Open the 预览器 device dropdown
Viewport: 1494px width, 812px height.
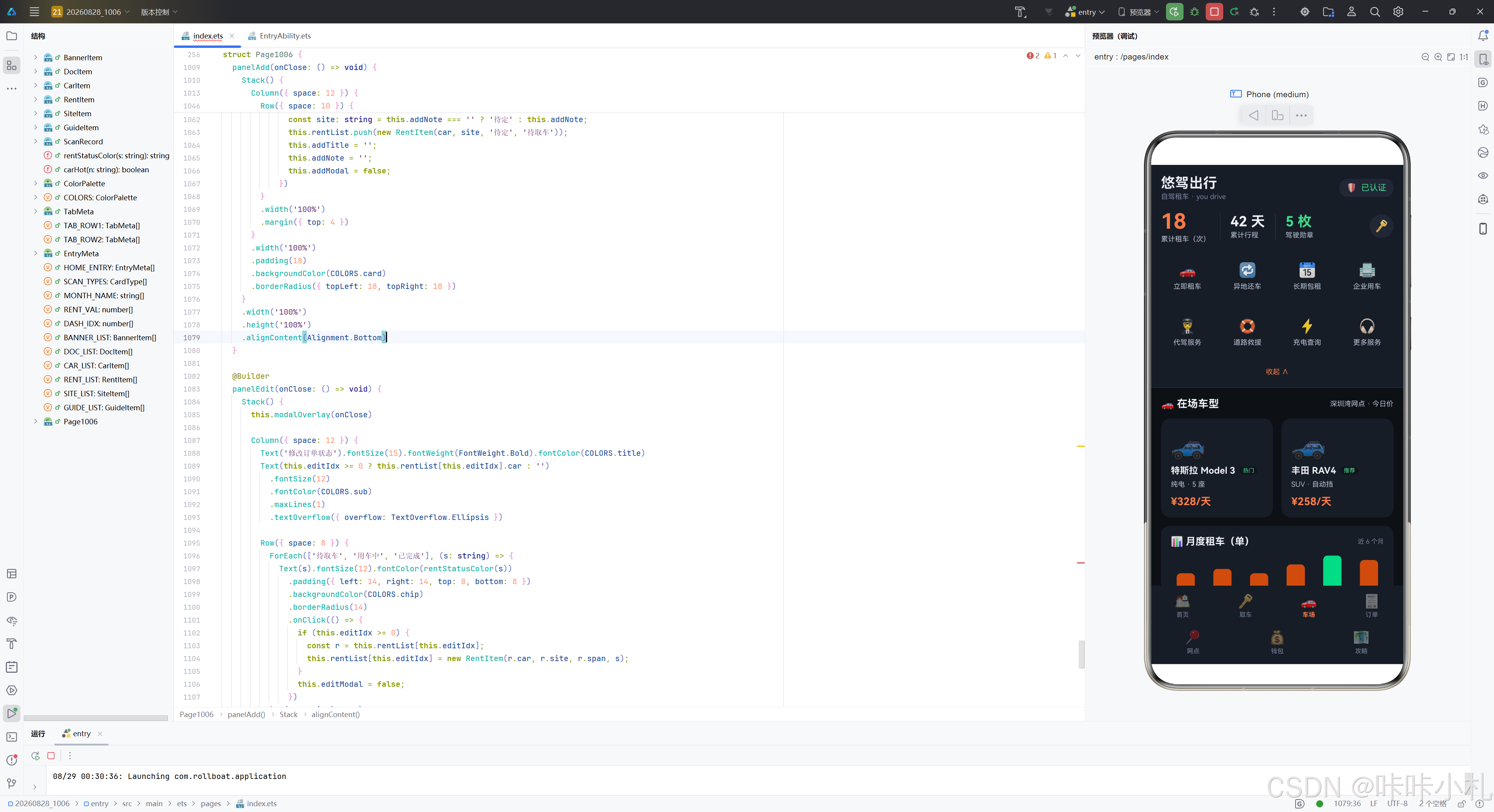coord(1138,12)
